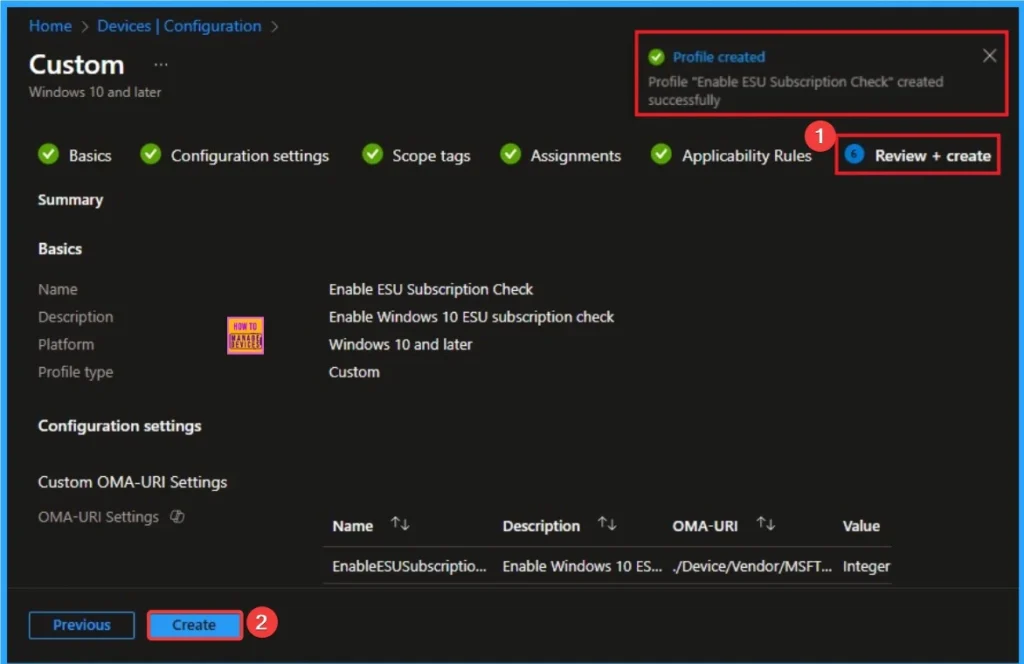Open the Home breadcrumb link
This screenshot has height=664, width=1024.
click(50, 25)
